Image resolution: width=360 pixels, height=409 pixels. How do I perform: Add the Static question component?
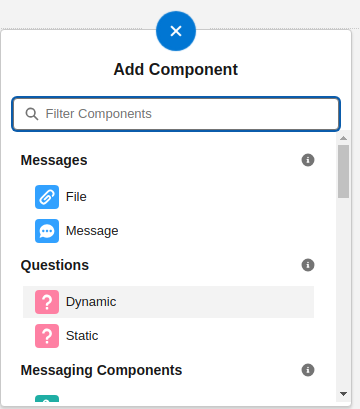pyautogui.click(x=168, y=336)
